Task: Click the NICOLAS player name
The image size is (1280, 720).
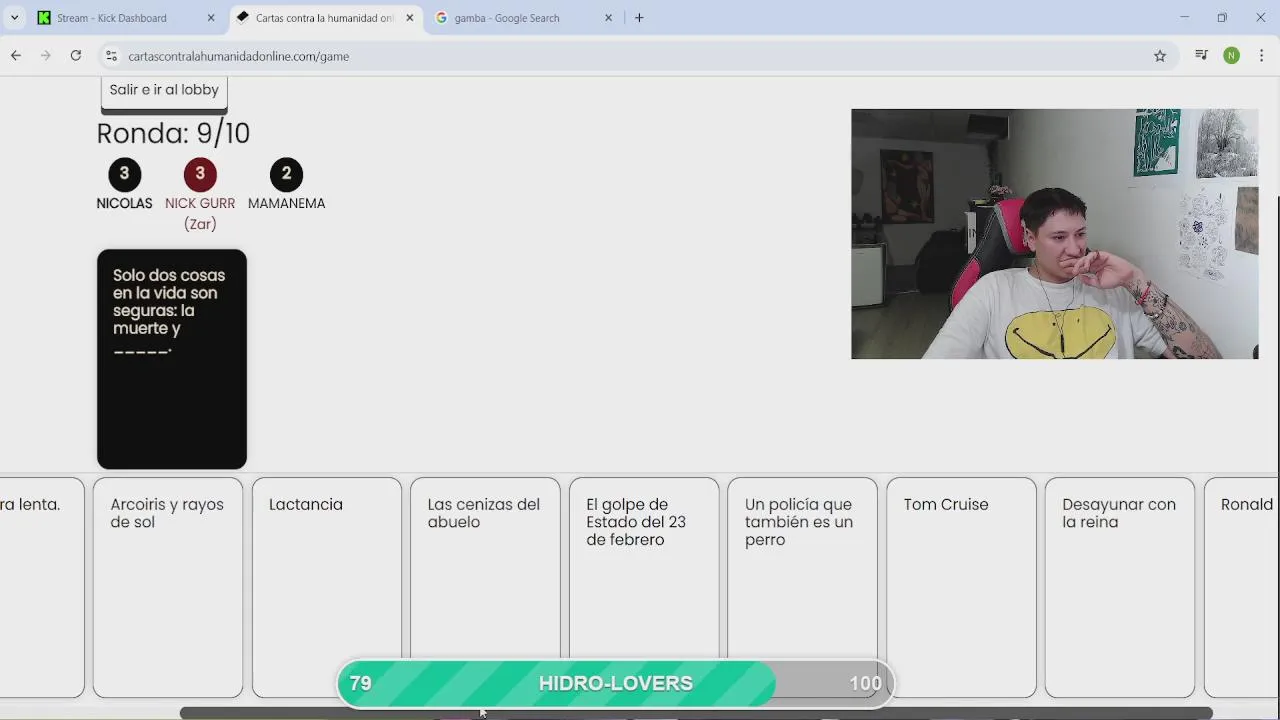Action: [124, 203]
